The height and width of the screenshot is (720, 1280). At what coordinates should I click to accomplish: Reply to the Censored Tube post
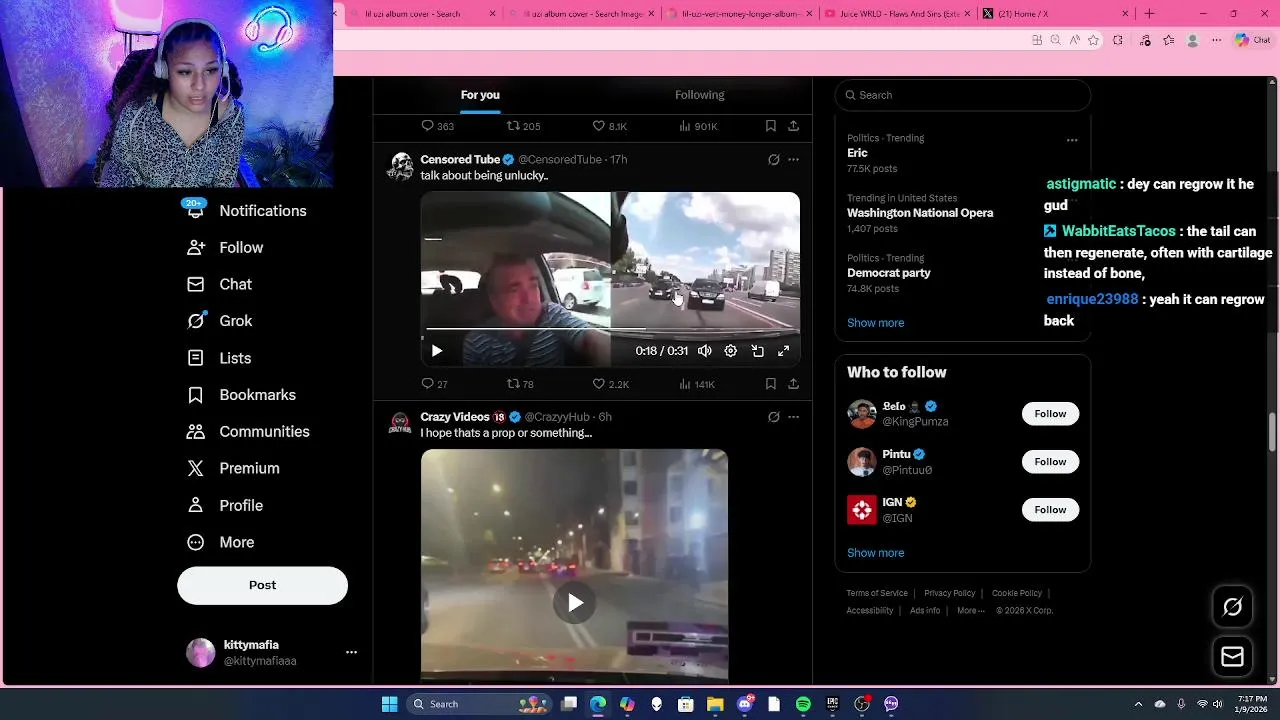pyautogui.click(x=434, y=384)
